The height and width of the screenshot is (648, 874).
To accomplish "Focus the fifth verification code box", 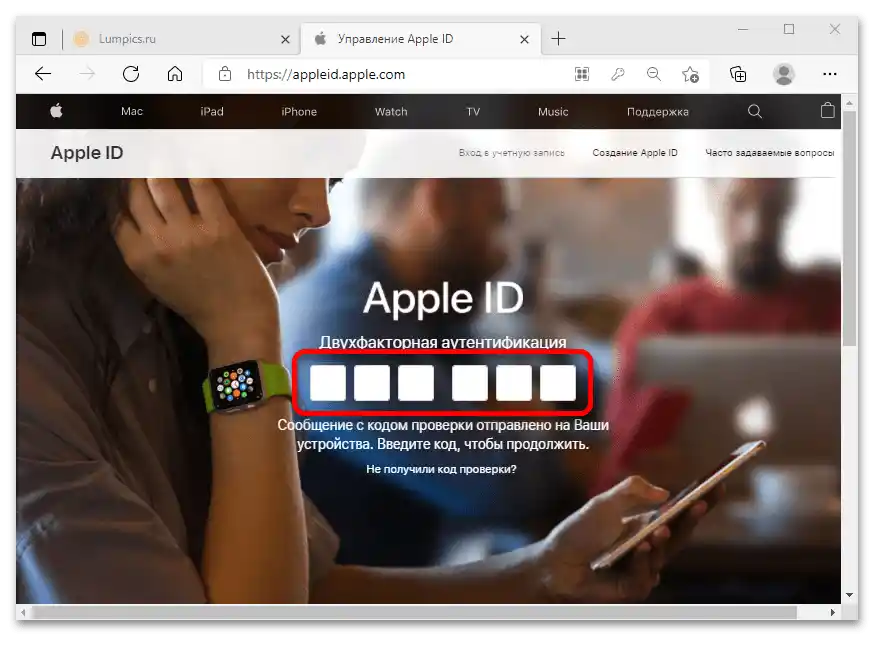I will point(513,383).
